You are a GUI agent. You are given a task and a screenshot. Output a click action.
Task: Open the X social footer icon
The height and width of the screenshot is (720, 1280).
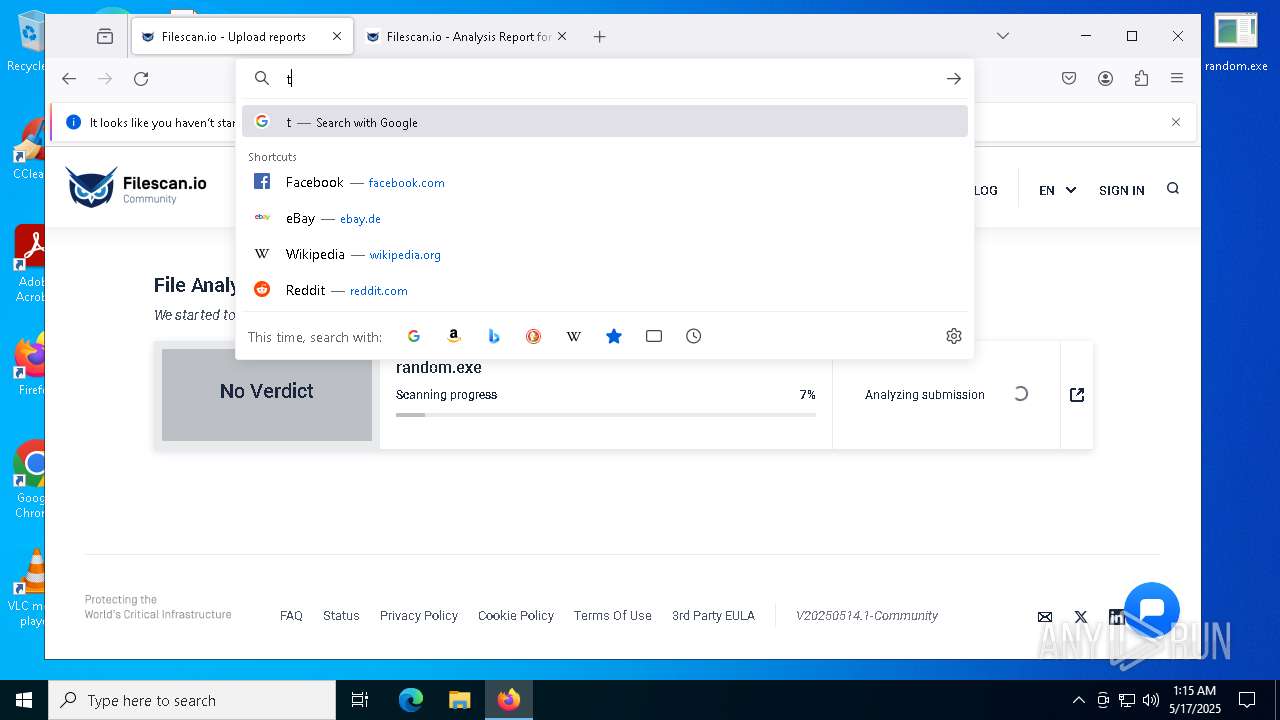tap(1081, 617)
